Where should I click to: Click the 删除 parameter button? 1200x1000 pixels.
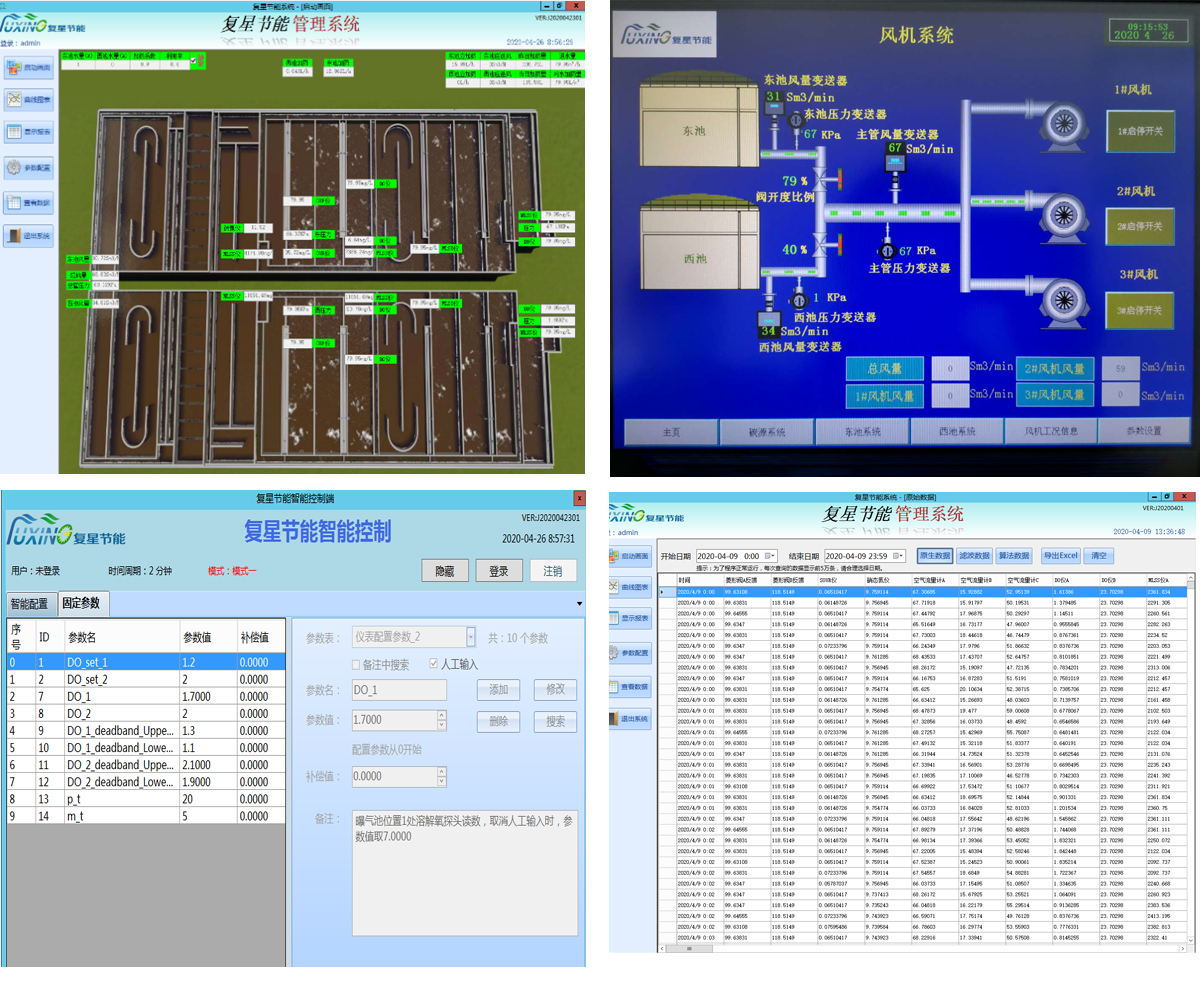(x=499, y=721)
